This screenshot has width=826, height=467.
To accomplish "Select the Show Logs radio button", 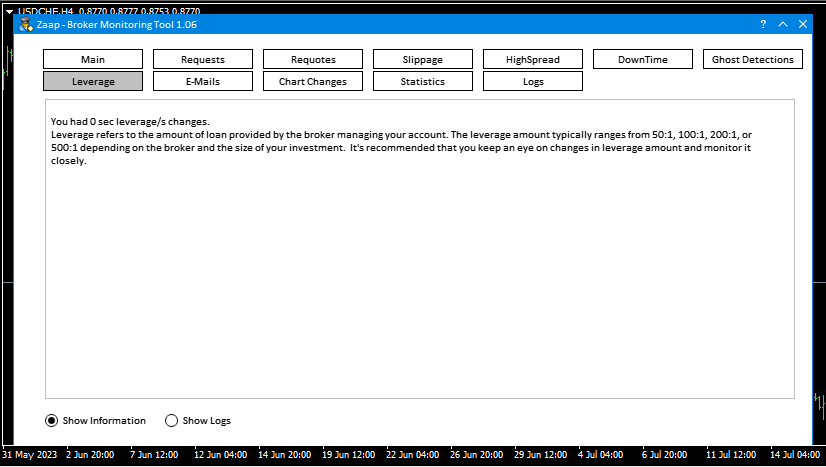I will coord(171,421).
